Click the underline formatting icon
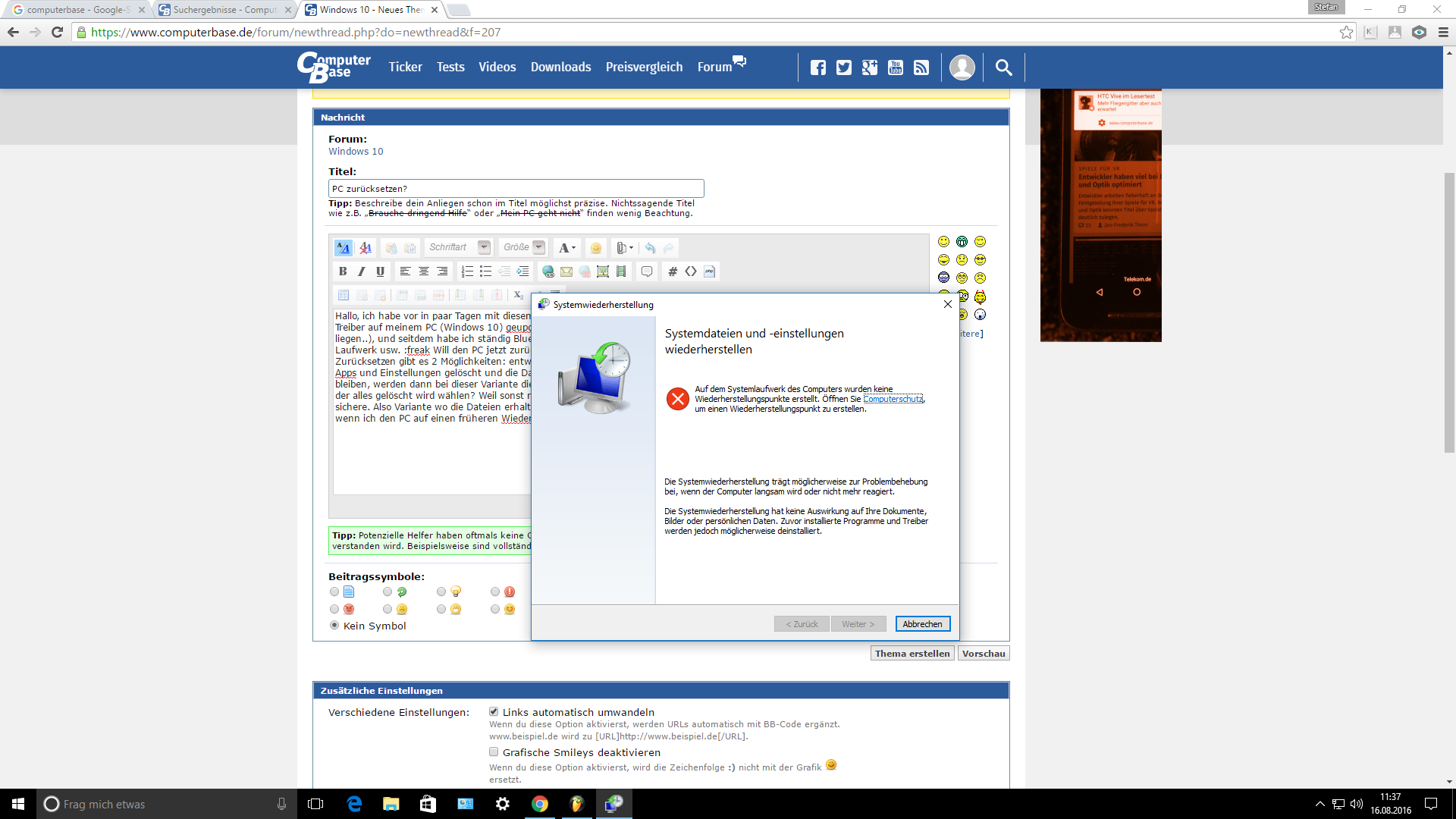 pos(380,271)
